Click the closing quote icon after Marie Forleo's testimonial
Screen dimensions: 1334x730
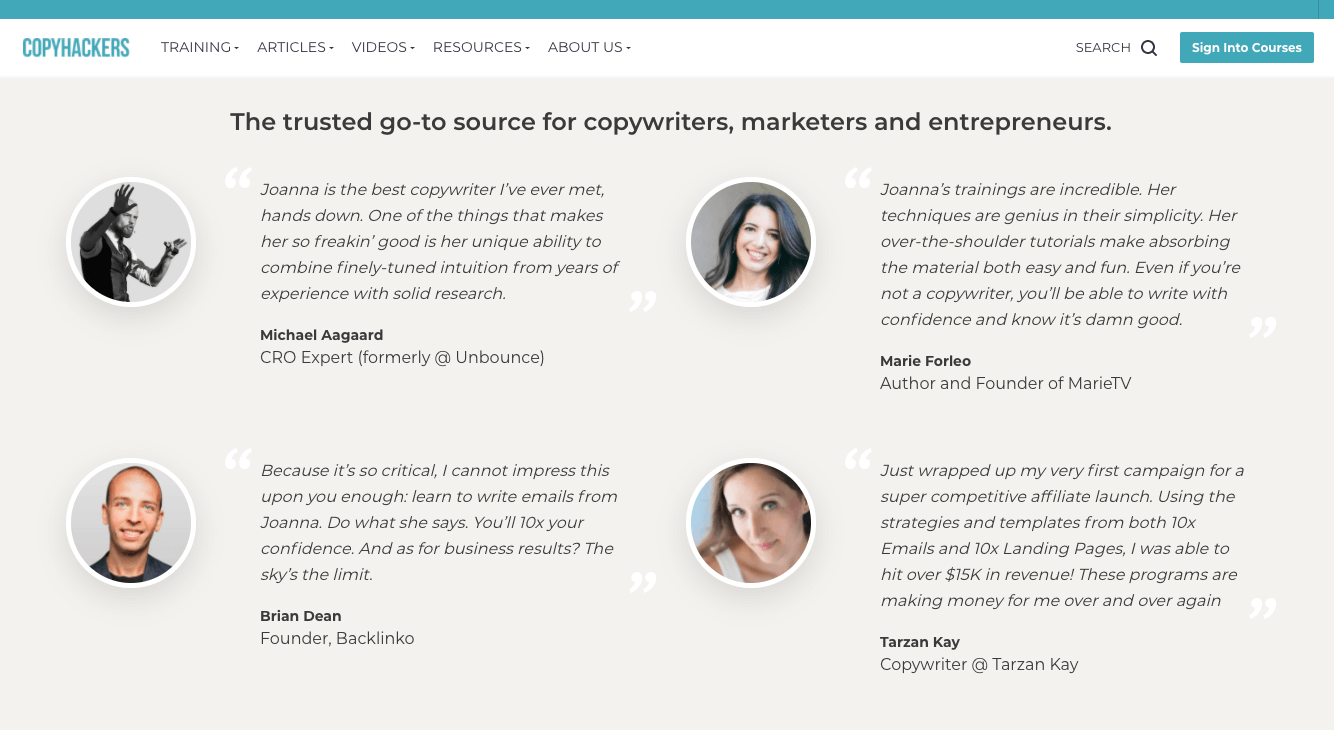[1262, 326]
